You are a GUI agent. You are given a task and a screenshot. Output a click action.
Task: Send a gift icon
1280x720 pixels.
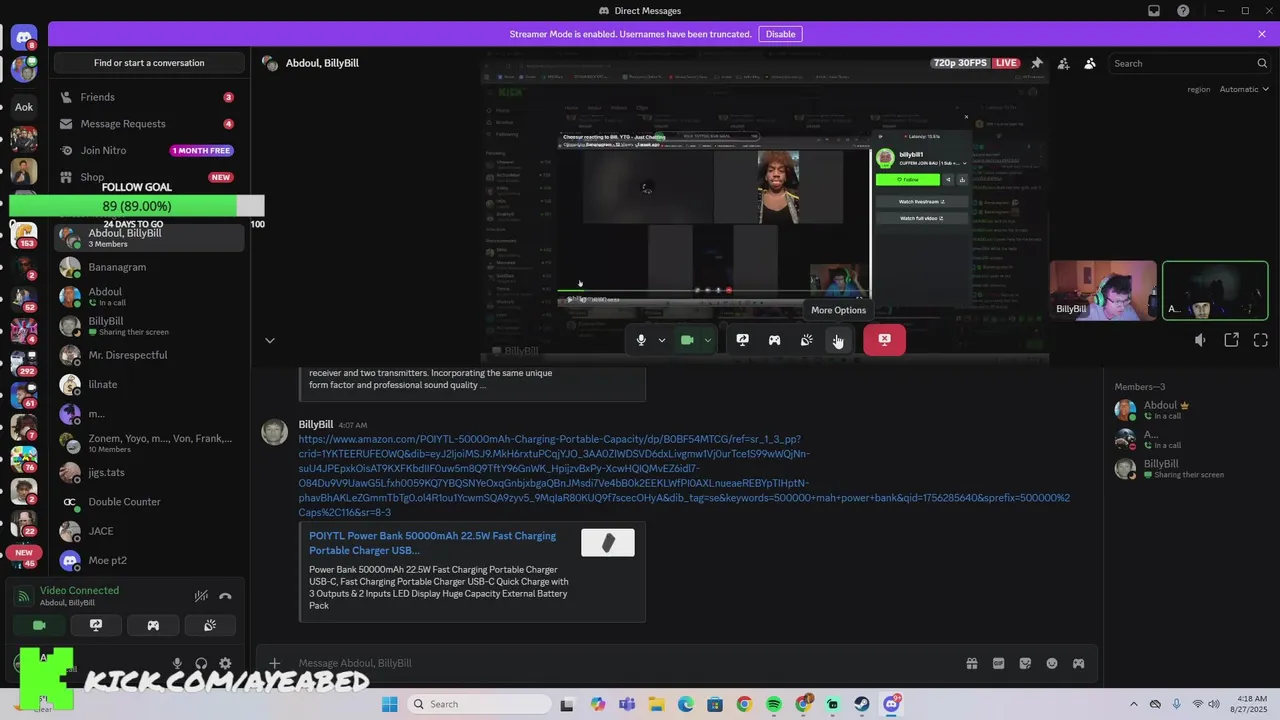coord(971,663)
